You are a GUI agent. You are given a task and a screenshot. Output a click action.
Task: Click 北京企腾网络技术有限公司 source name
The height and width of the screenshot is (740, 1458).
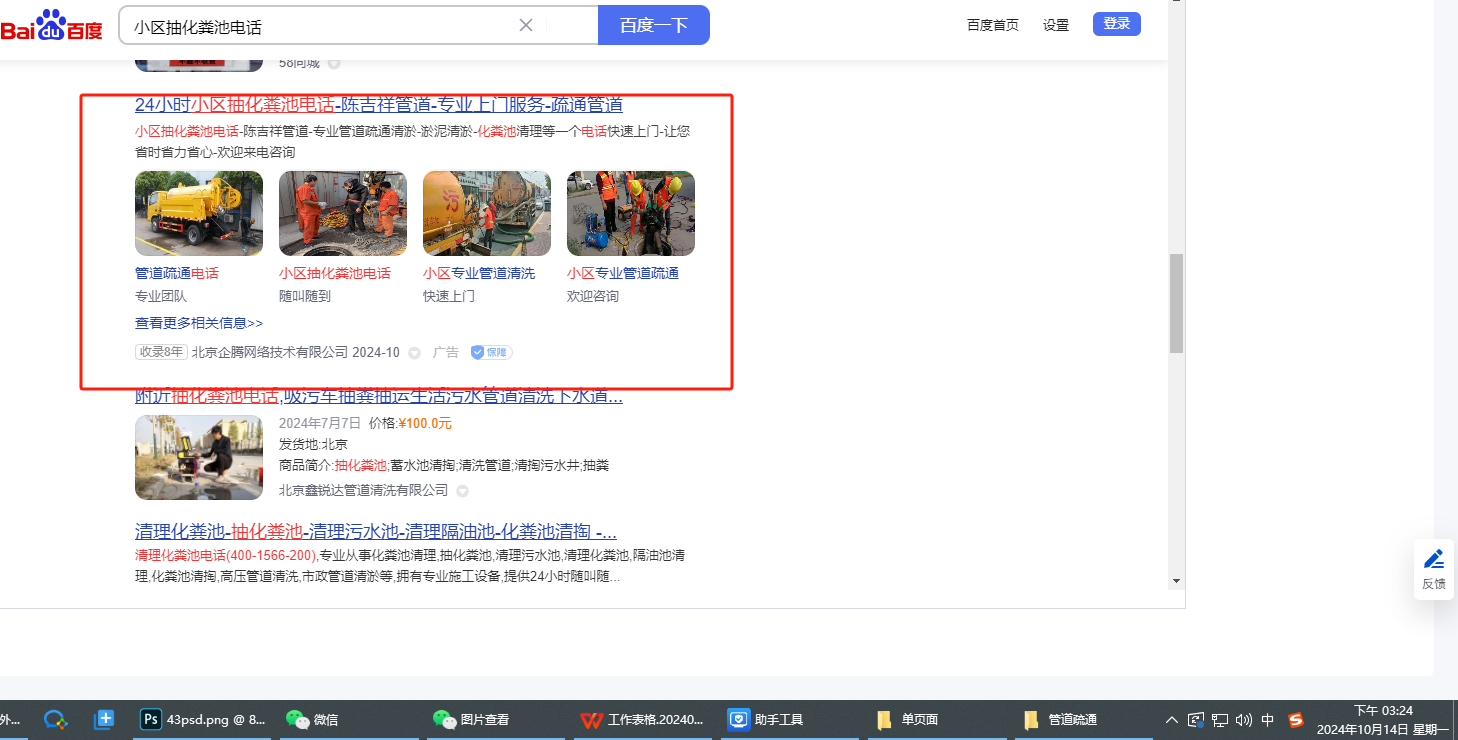pos(270,352)
